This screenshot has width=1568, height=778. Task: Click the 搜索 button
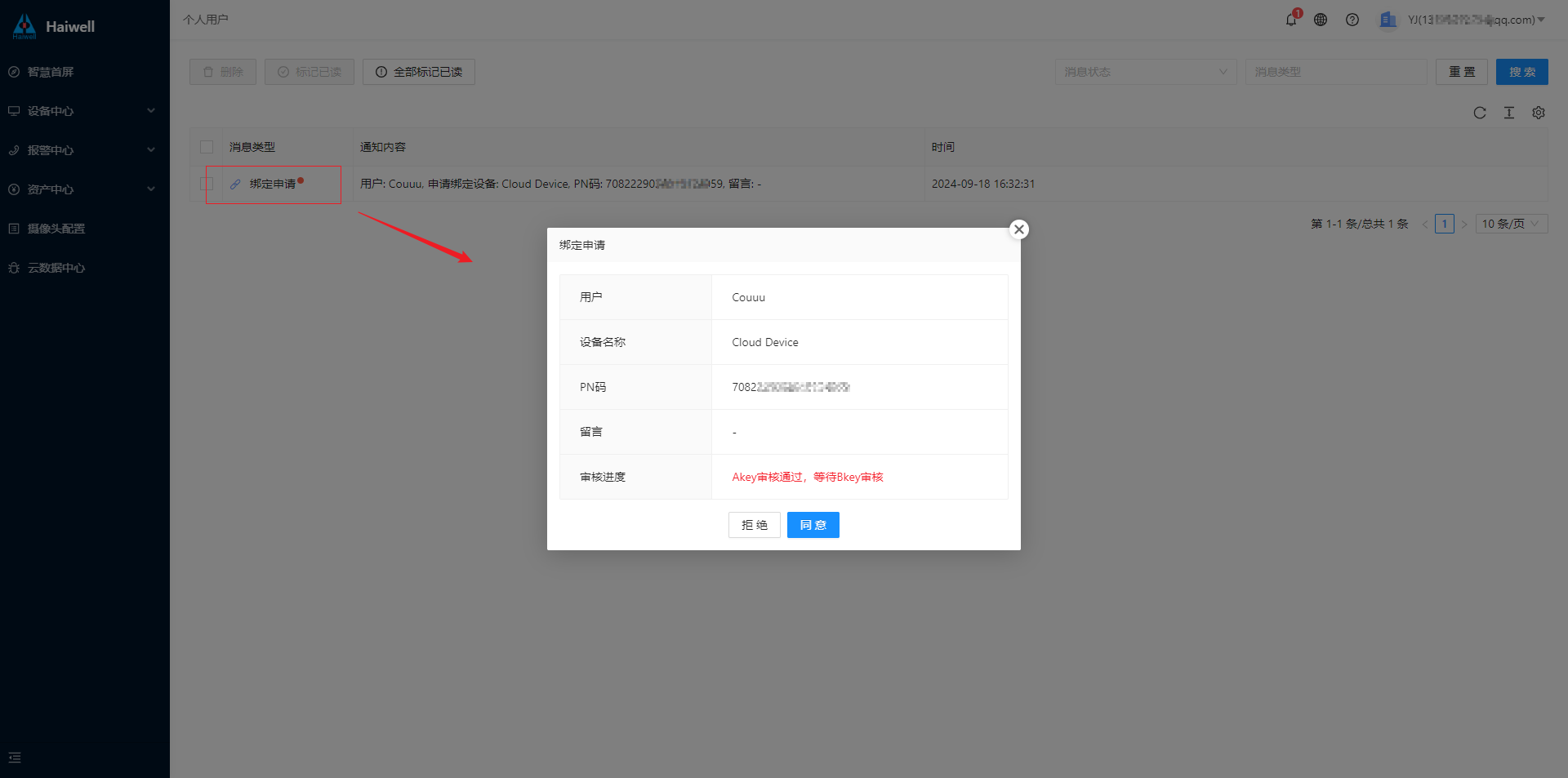(1522, 72)
